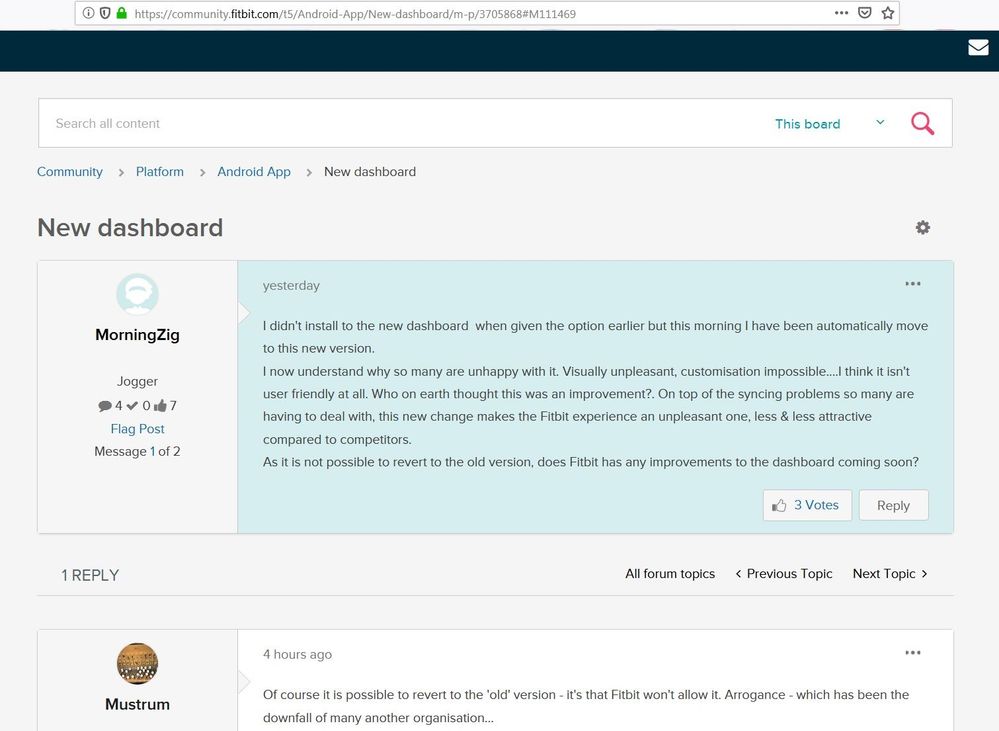The height and width of the screenshot is (731, 999).
Task: Click Mustrum's avatar image
Action: 138,663
